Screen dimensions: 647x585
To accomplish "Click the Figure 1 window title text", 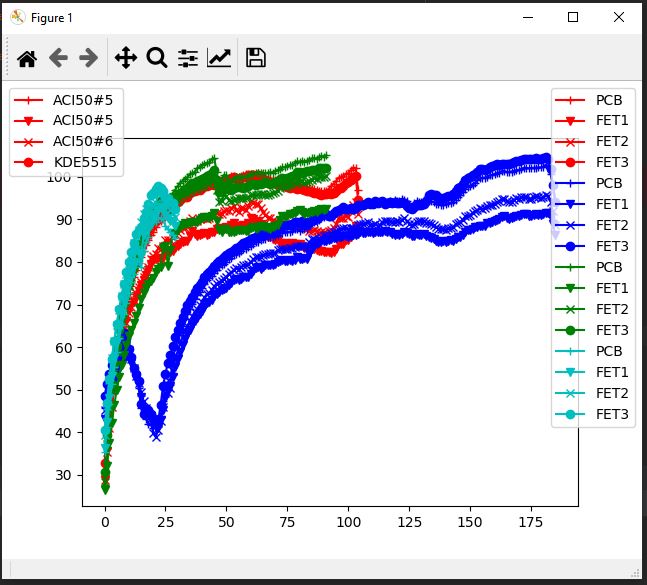I will 52,18.
